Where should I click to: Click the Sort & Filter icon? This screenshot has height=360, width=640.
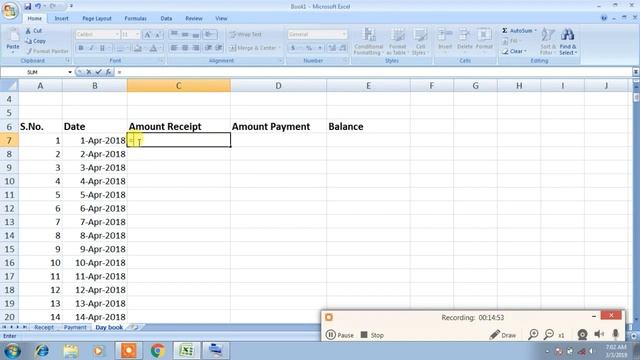point(547,35)
